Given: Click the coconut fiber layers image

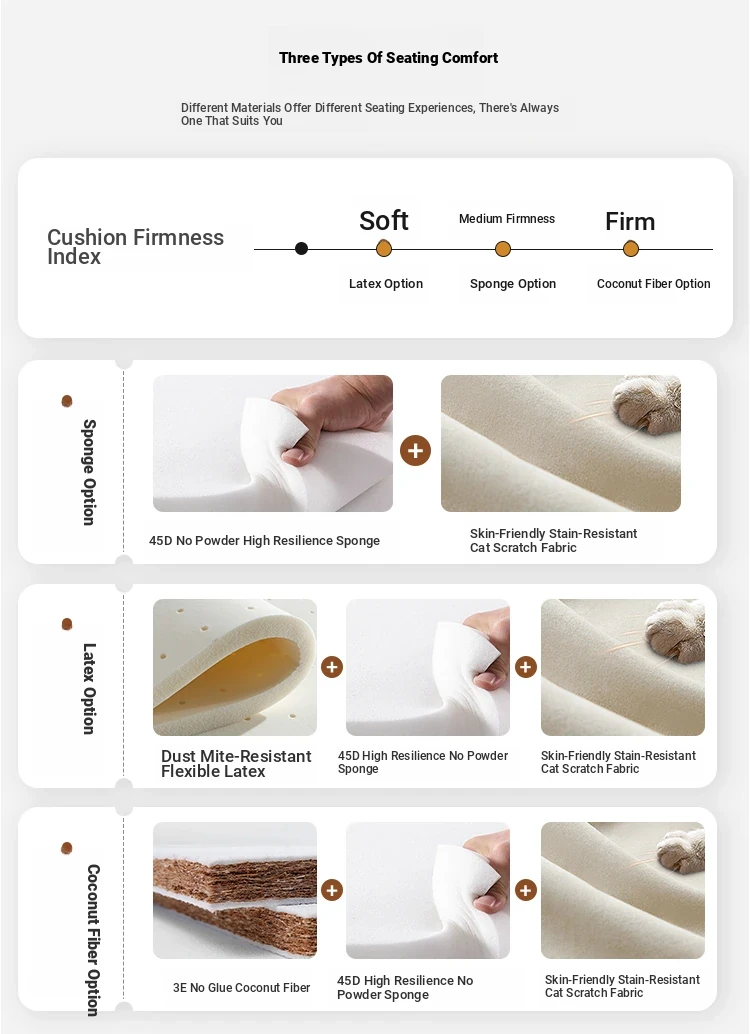Looking at the screenshot, I should coord(235,890).
